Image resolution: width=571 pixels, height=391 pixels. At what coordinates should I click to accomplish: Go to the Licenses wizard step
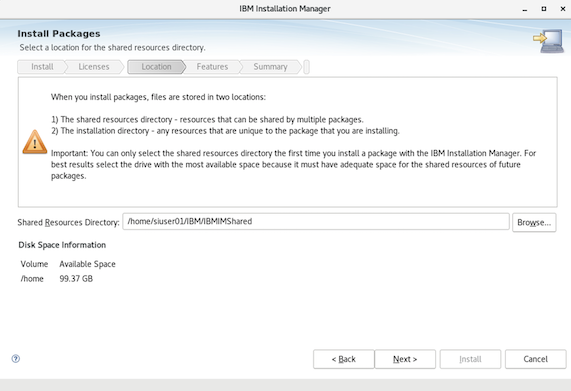click(94, 67)
